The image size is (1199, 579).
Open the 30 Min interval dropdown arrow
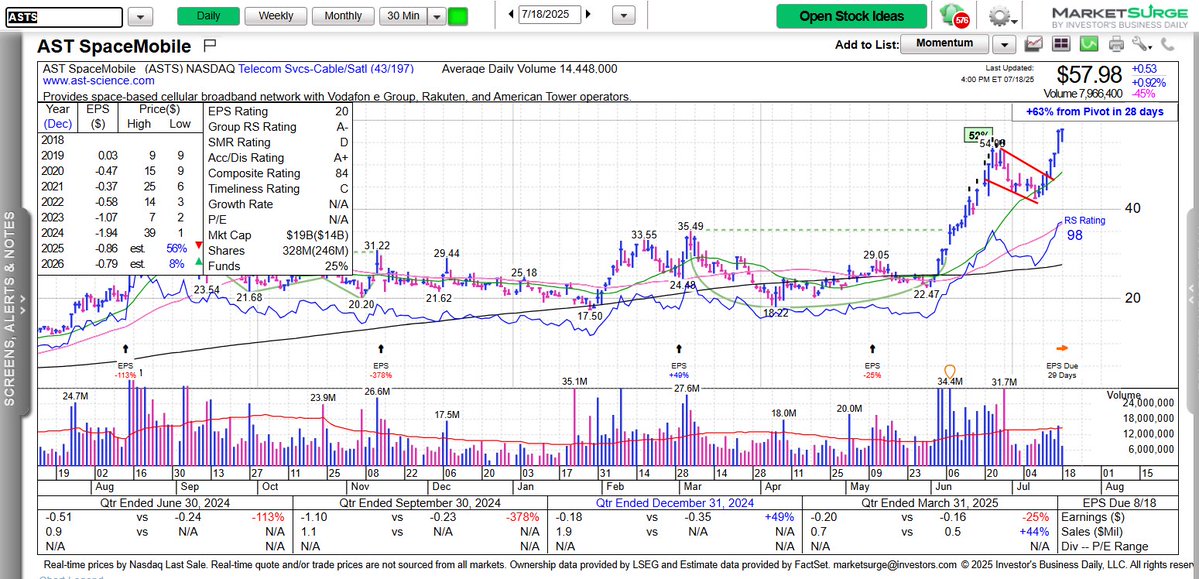(x=437, y=16)
